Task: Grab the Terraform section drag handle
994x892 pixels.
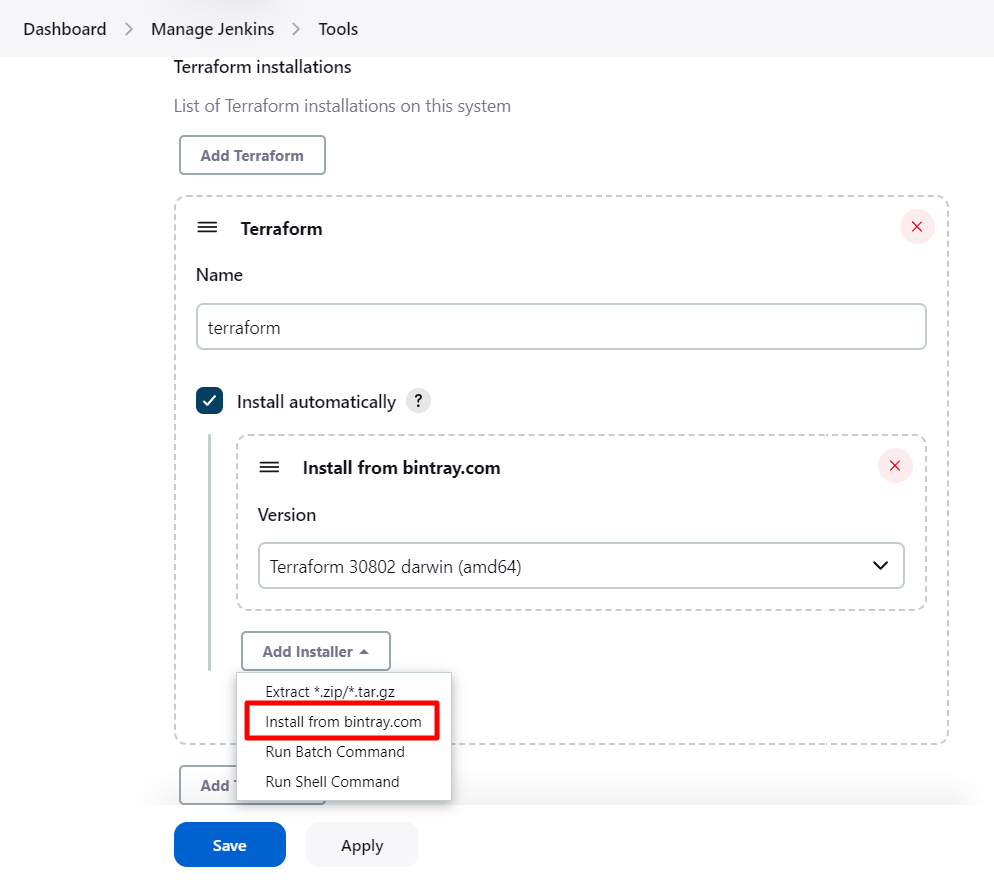Action: [207, 228]
